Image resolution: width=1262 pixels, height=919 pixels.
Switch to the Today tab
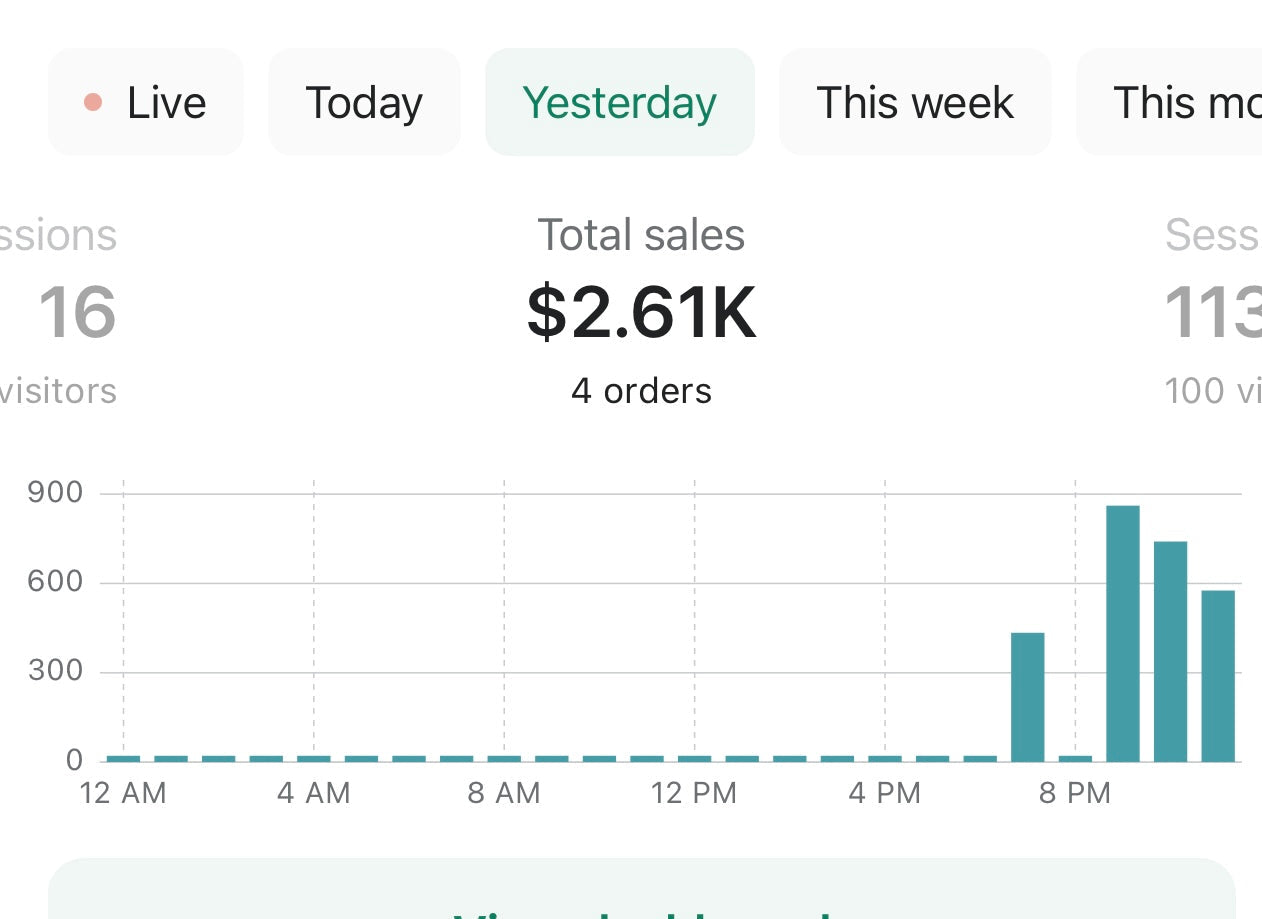pyautogui.click(x=364, y=102)
